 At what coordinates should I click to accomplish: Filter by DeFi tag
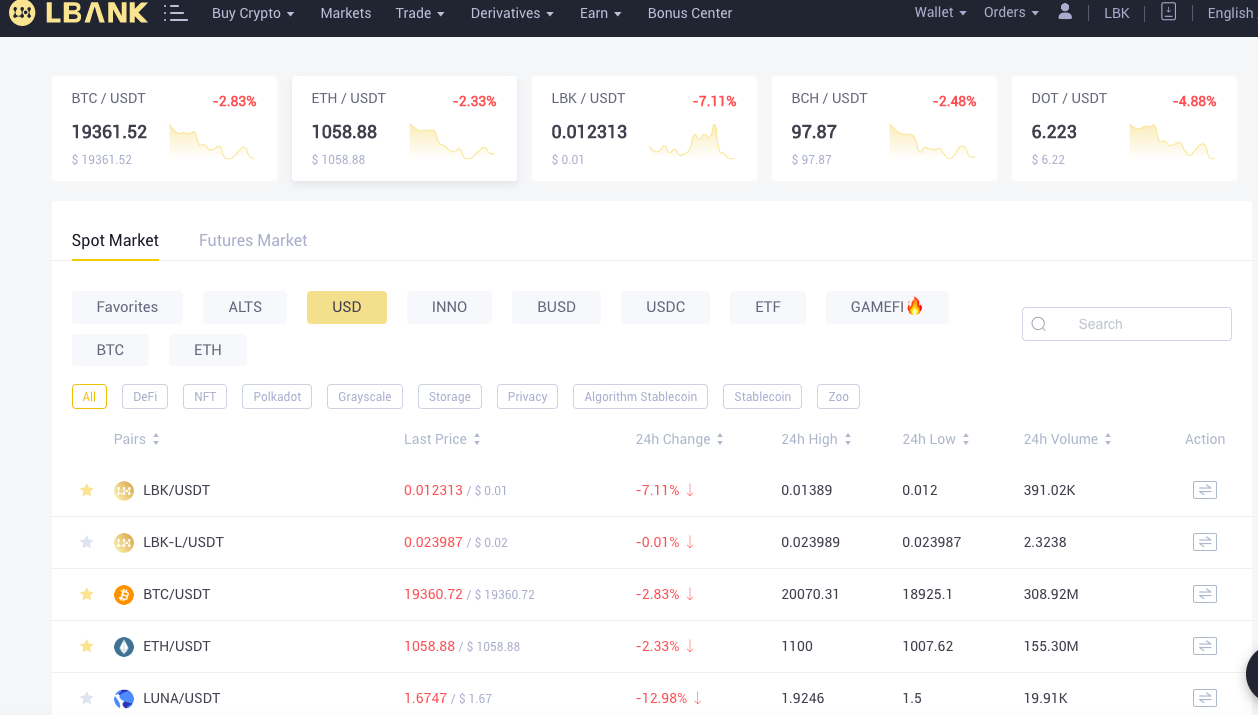pos(145,397)
